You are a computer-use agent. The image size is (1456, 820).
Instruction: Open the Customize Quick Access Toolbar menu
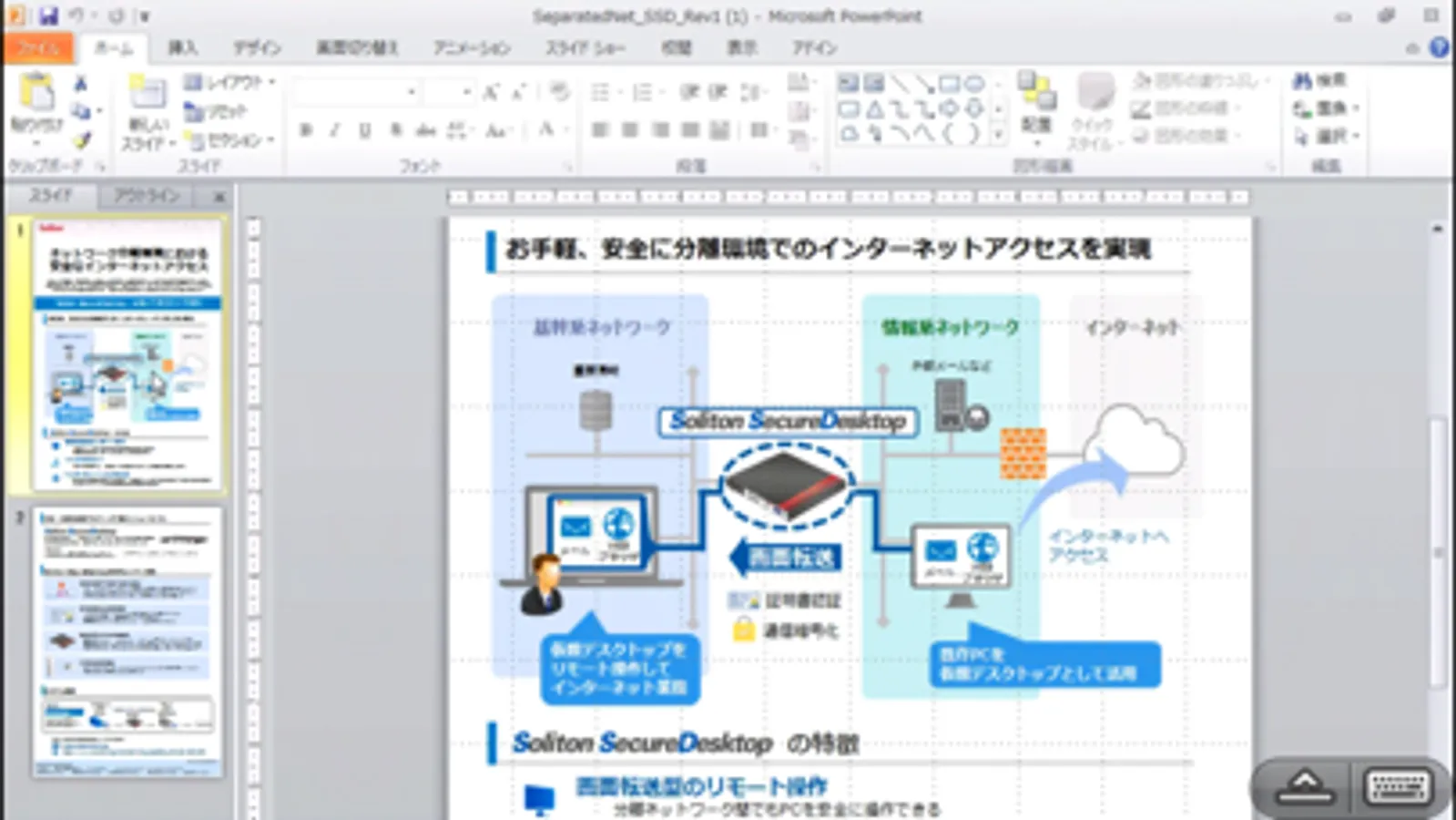coord(144,16)
